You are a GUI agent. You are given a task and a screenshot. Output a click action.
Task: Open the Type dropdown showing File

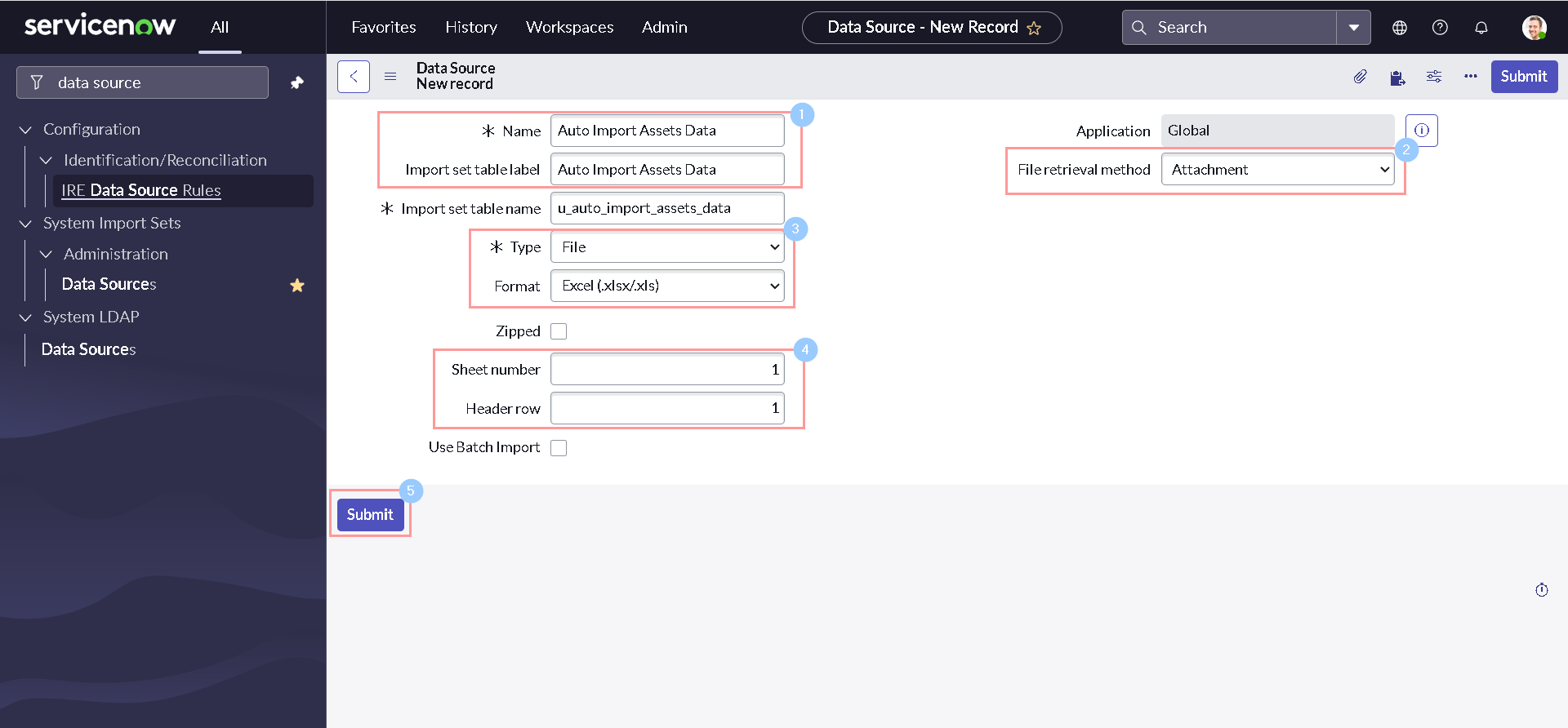[667, 247]
